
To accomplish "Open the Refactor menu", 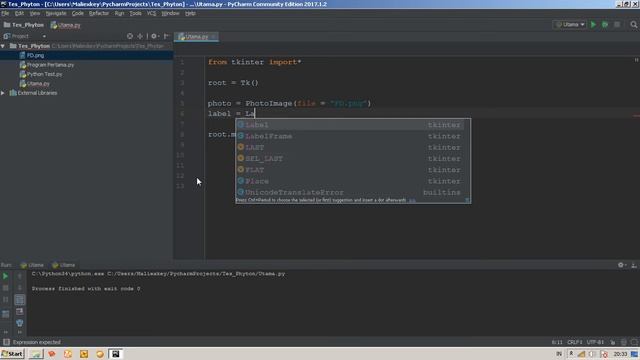I will click(x=99, y=13).
